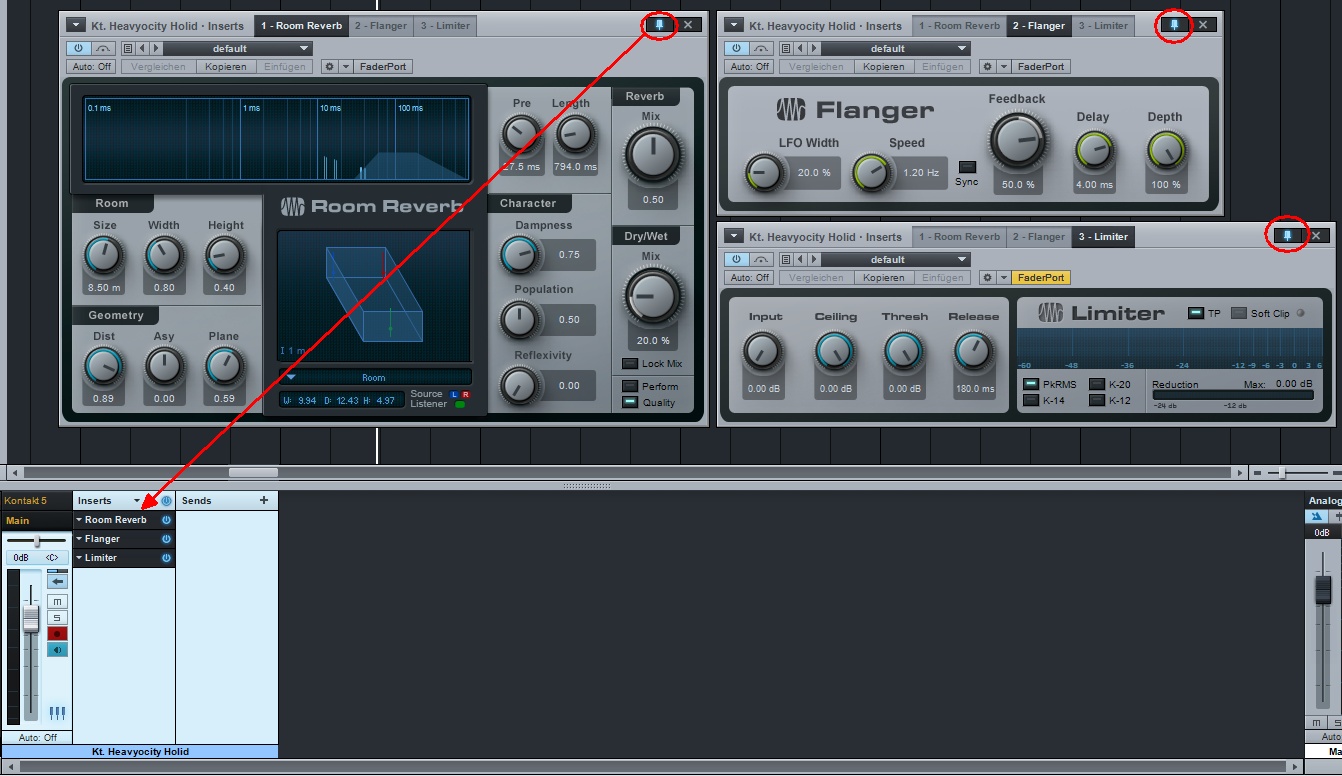Toggle power for Room Reverb insert in mixer
The image size is (1342, 776).
tap(166, 520)
